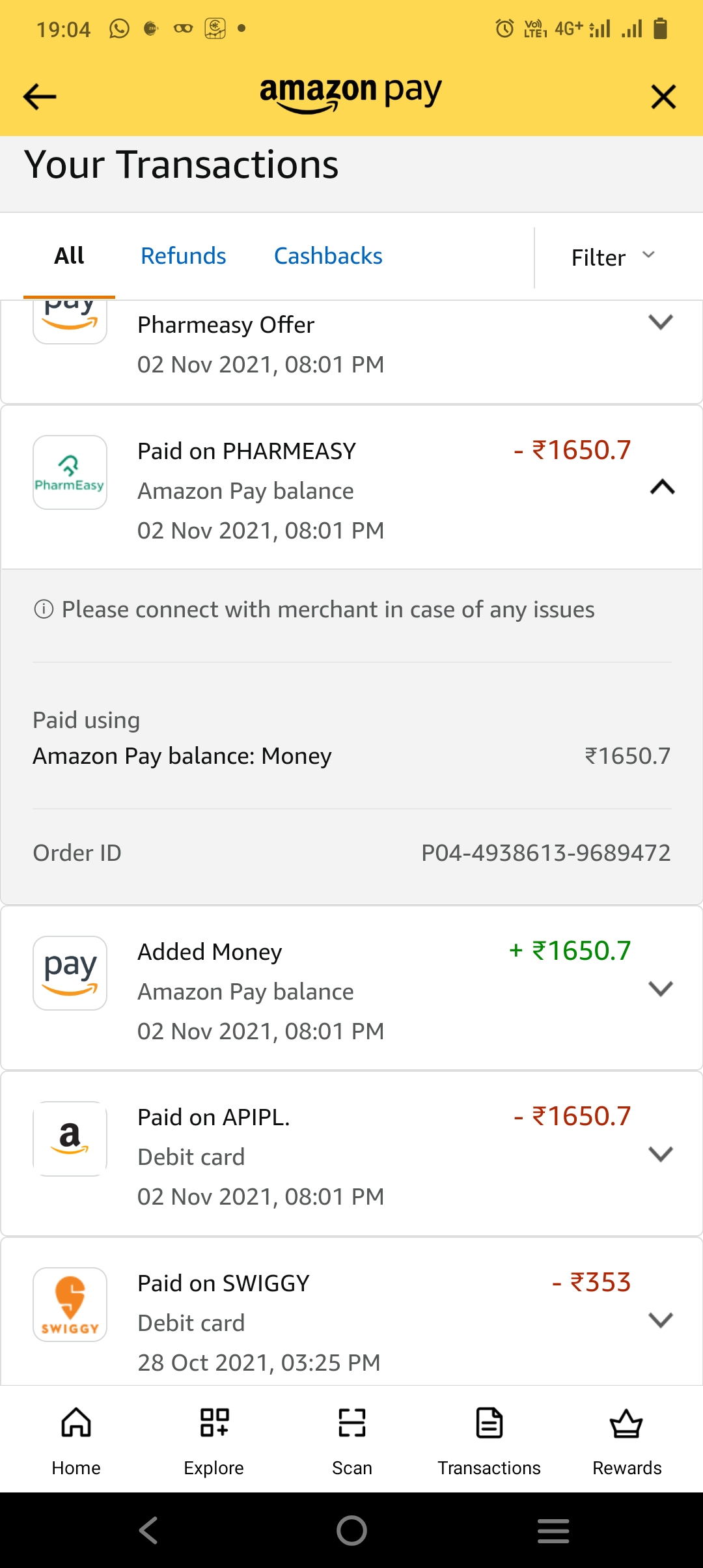Screen dimensions: 703x1568
Task: Tap the Amazon logo on APIPL transaction
Action: pyautogui.click(x=70, y=1138)
